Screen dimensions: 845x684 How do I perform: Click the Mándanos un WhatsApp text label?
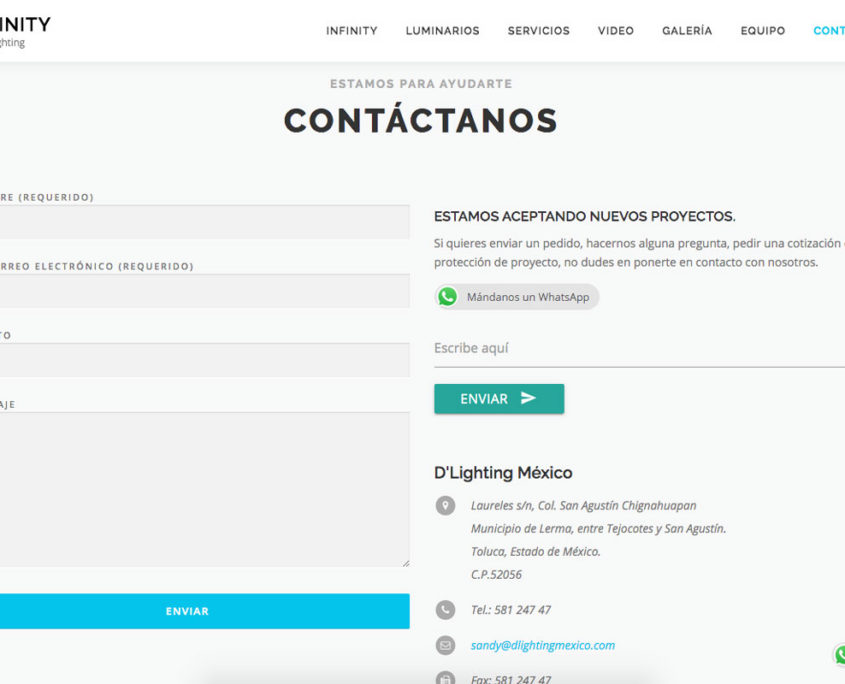[x=527, y=297]
